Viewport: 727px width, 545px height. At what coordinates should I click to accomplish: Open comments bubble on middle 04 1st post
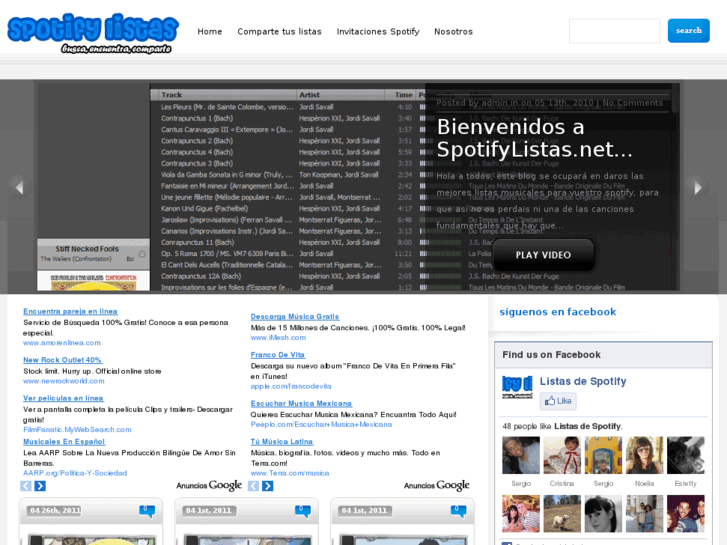click(x=303, y=511)
